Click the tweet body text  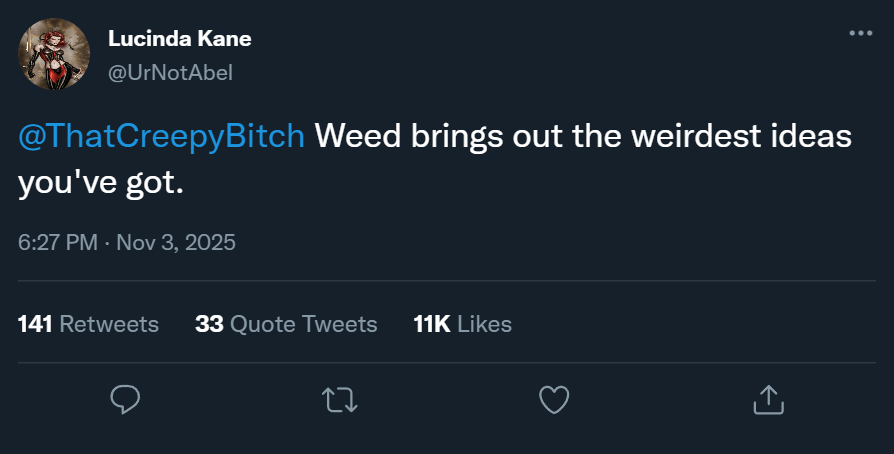[582, 137]
